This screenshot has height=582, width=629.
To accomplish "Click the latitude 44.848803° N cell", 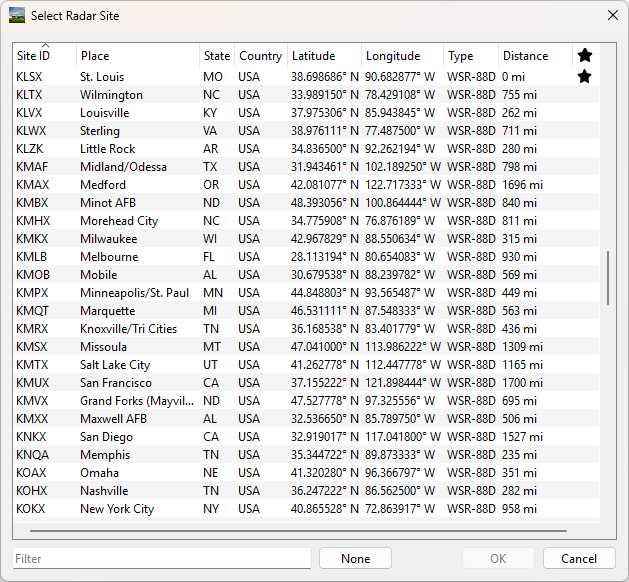I will (325, 293).
